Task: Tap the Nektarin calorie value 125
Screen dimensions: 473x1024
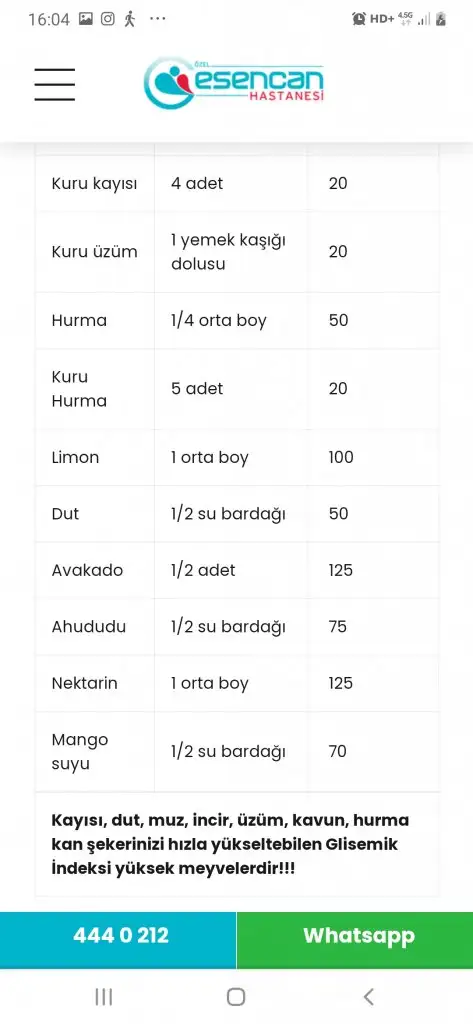Action: (x=340, y=683)
